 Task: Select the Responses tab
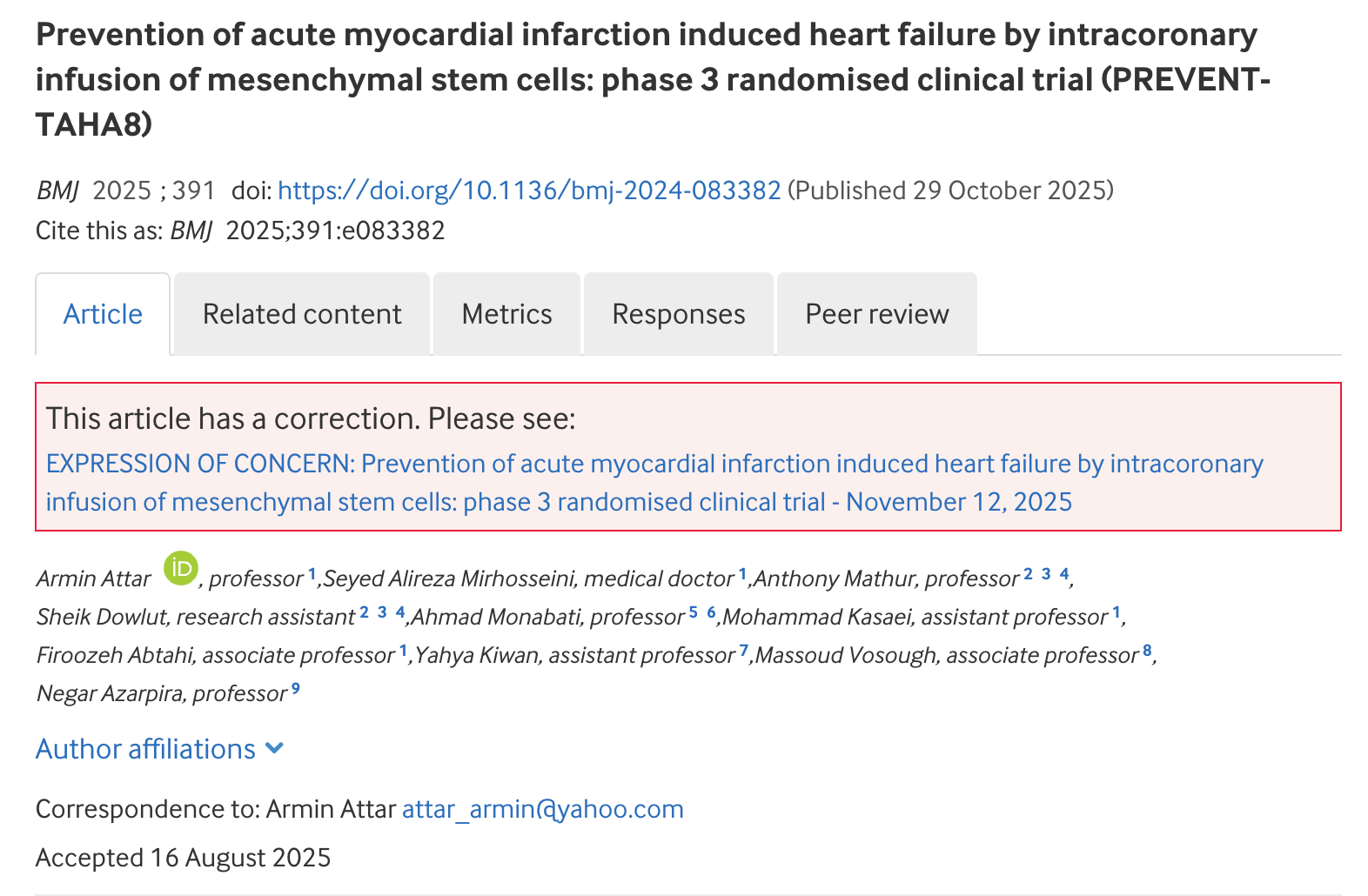pos(678,314)
